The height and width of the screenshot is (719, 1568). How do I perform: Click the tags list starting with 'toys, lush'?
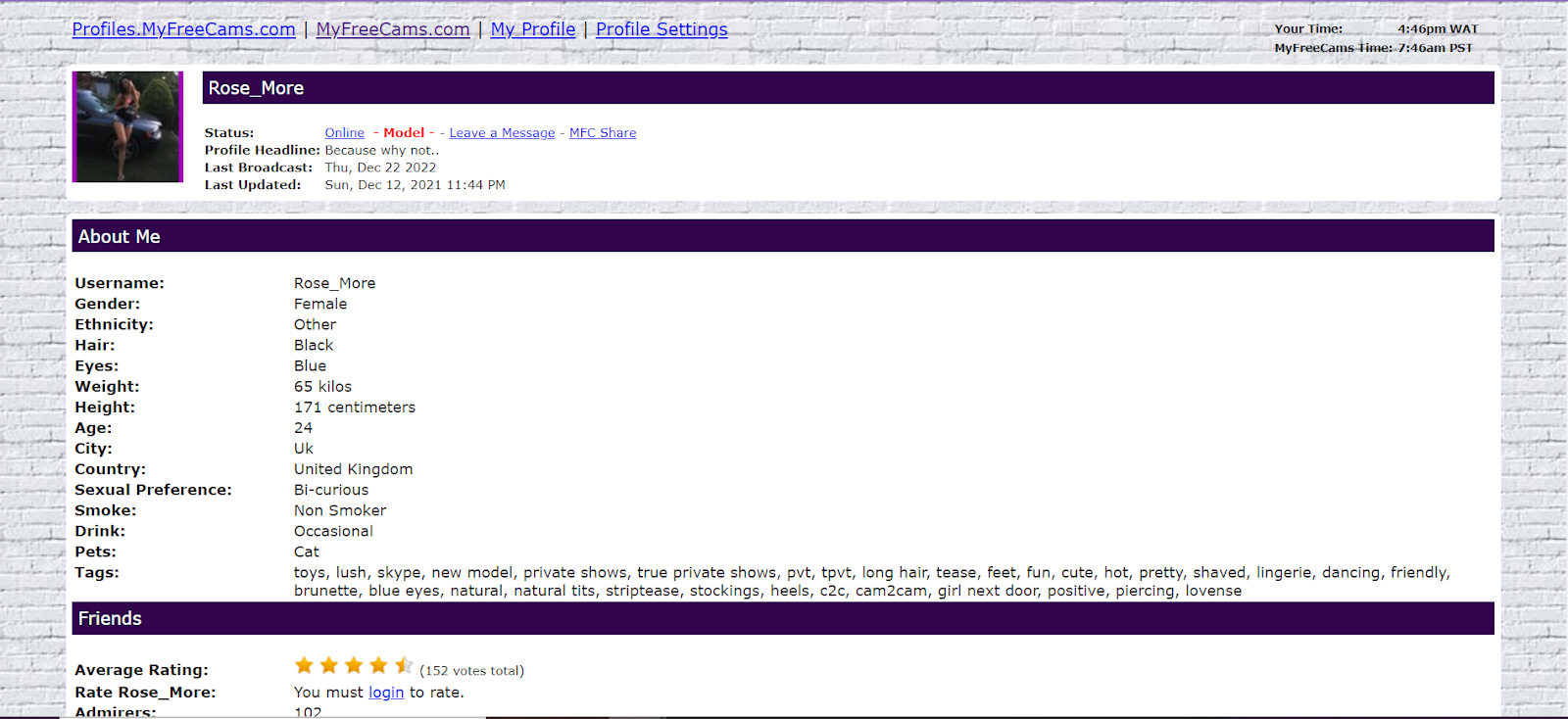coord(872,582)
